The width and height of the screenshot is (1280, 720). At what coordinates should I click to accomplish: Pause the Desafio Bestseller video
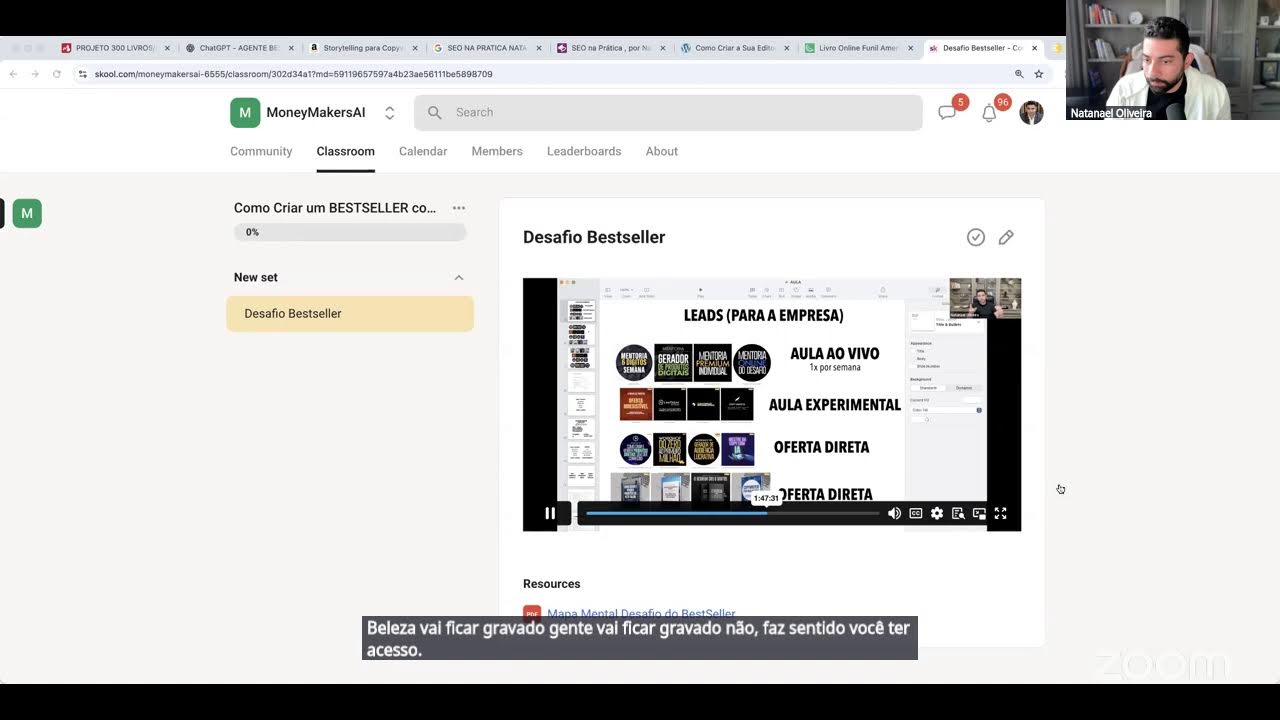[x=550, y=513]
